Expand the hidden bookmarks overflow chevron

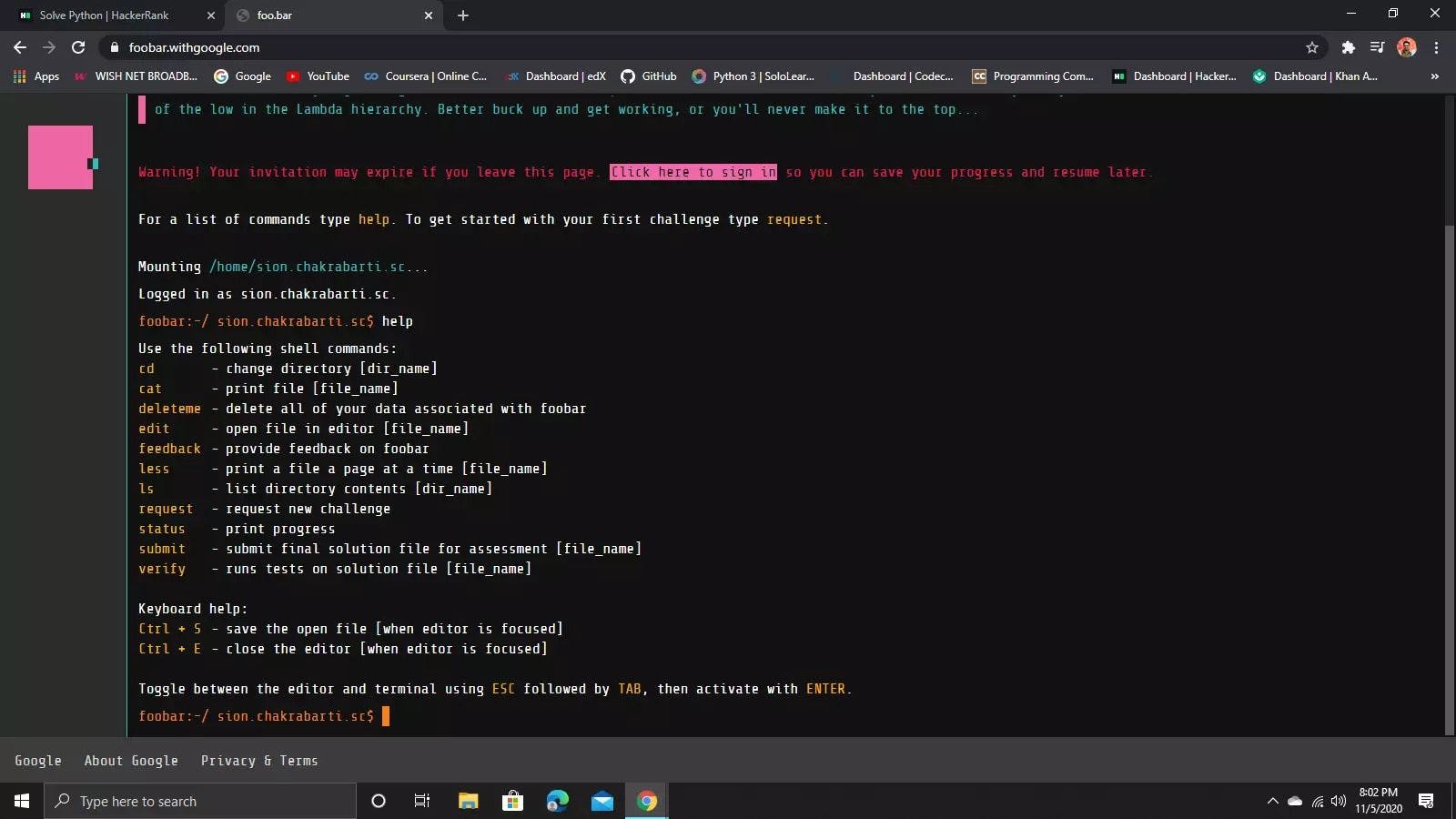[x=1434, y=76]
